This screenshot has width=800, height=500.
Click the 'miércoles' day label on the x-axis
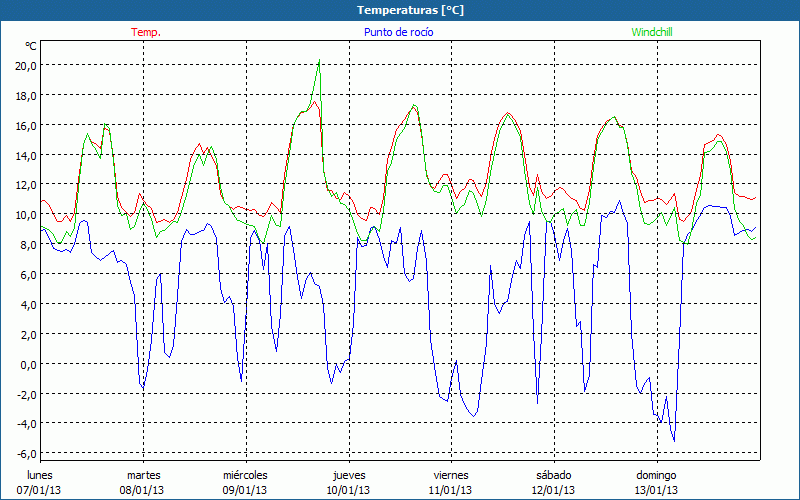point(244,475)
